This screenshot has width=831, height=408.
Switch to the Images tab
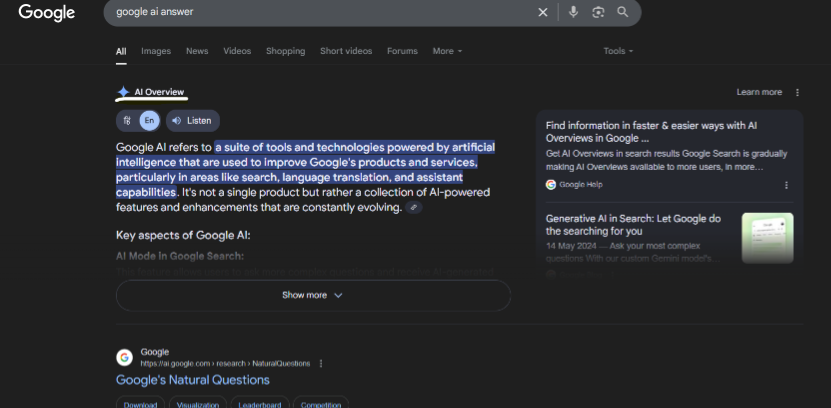pyautogui.click(x=156, y=51)
